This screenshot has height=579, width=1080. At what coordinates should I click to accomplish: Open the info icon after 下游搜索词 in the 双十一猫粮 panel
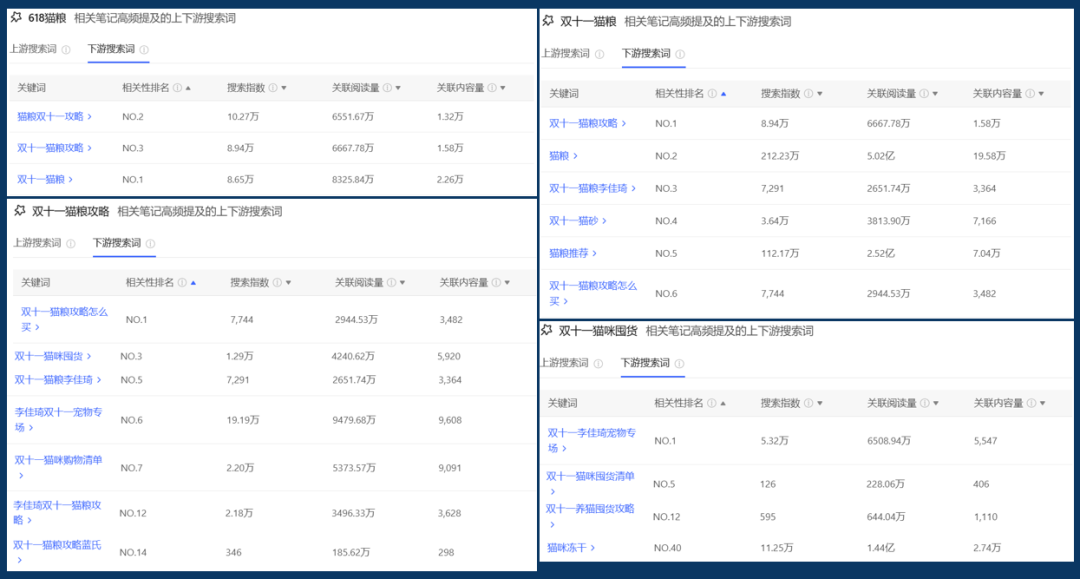680,54
